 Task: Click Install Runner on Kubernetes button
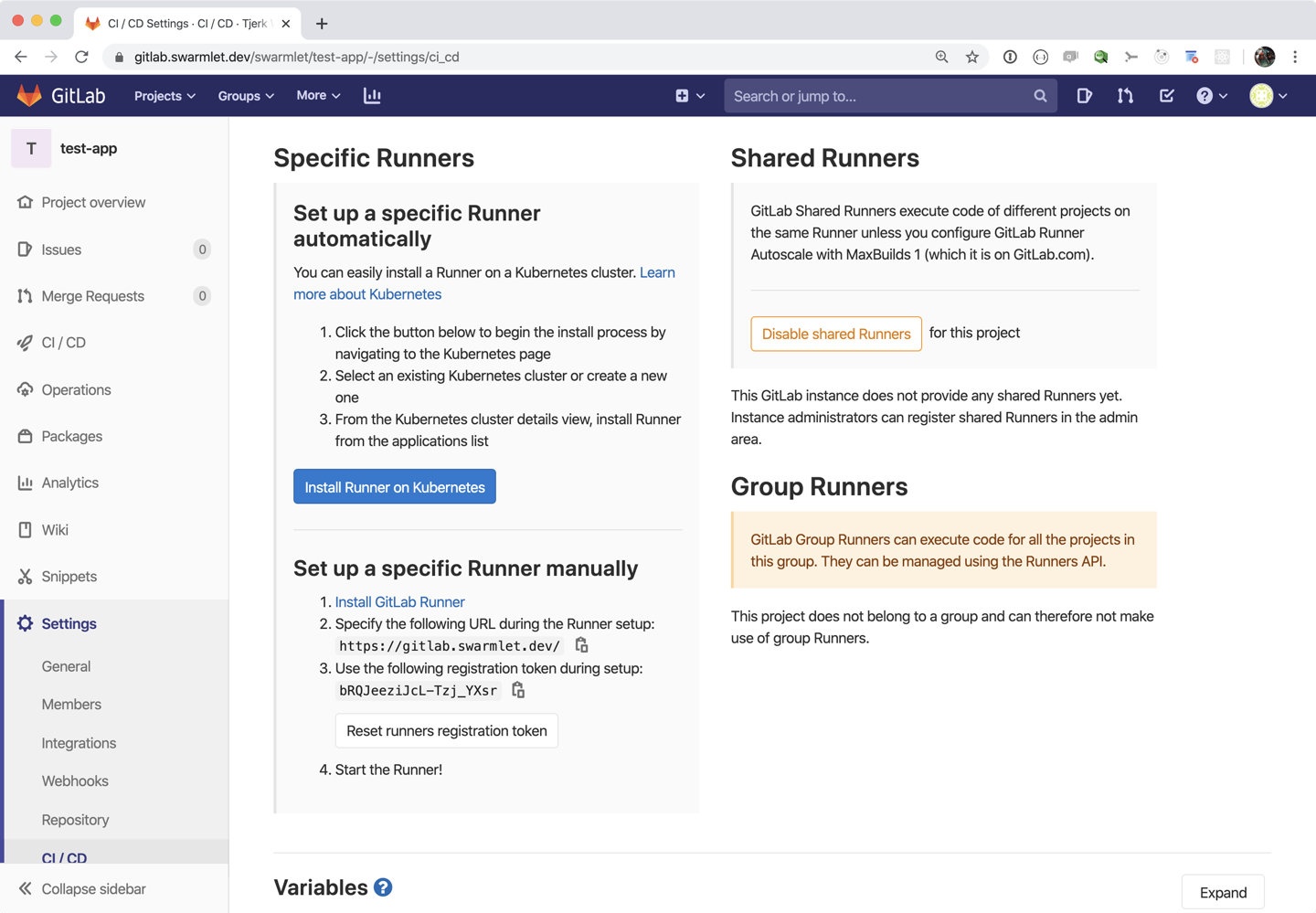(x=395, y=487)
